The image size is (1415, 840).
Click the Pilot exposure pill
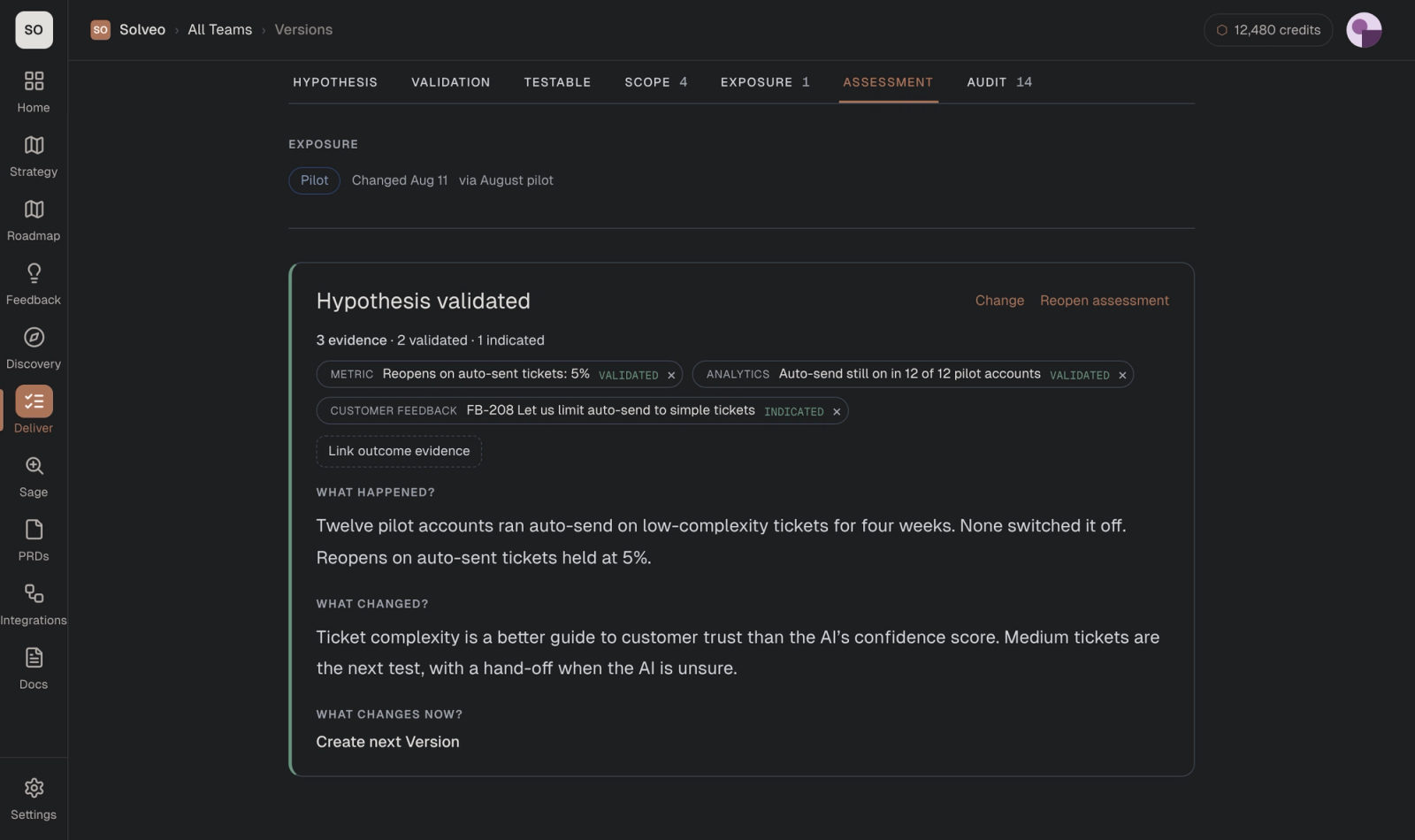(314, 180)
